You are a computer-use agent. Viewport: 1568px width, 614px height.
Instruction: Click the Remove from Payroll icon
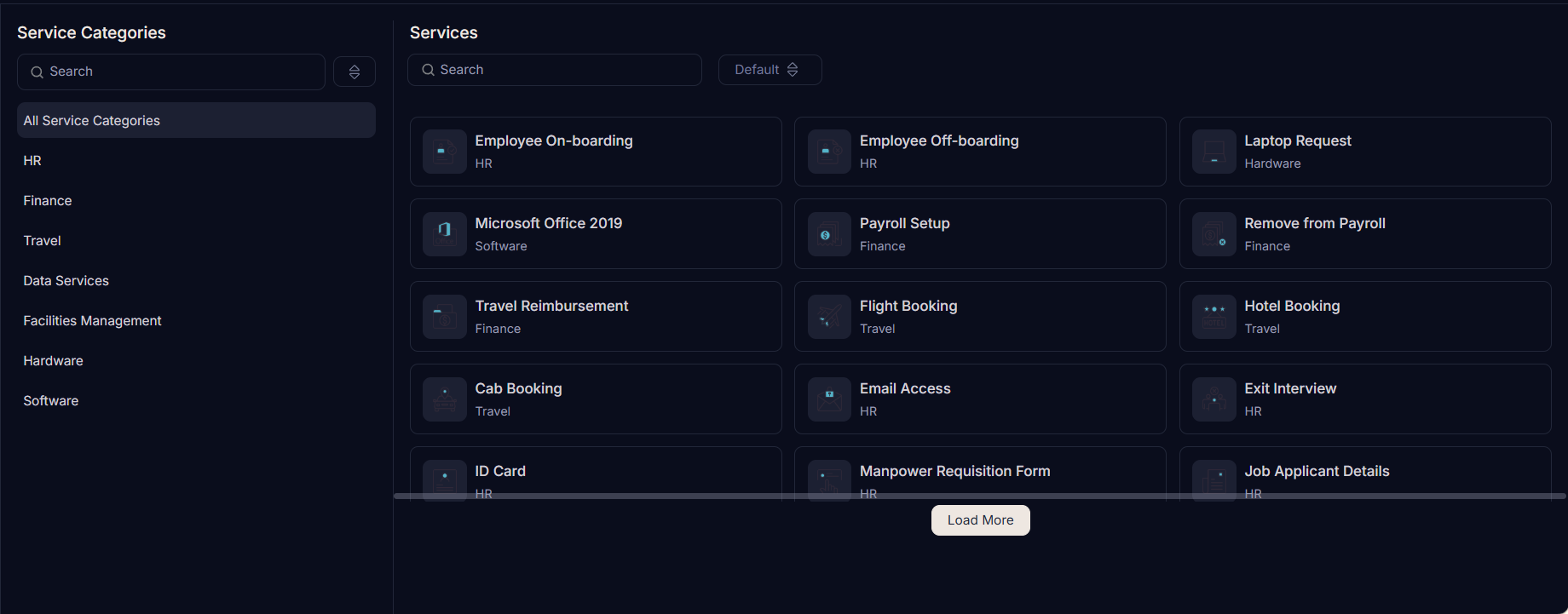[x=1214, y=234]
